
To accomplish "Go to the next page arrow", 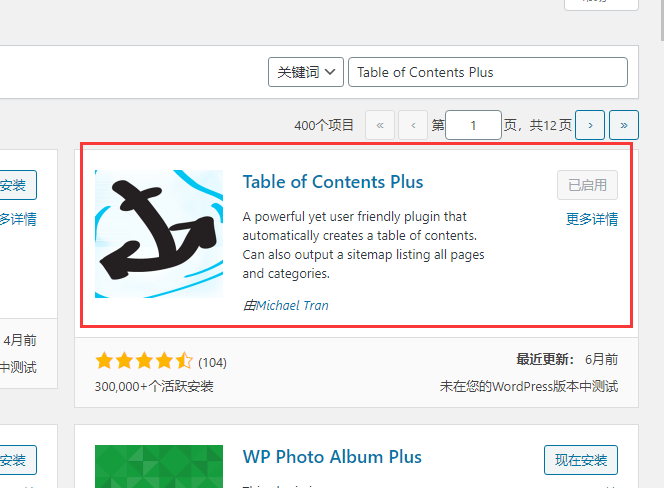I will click(590, 125).
